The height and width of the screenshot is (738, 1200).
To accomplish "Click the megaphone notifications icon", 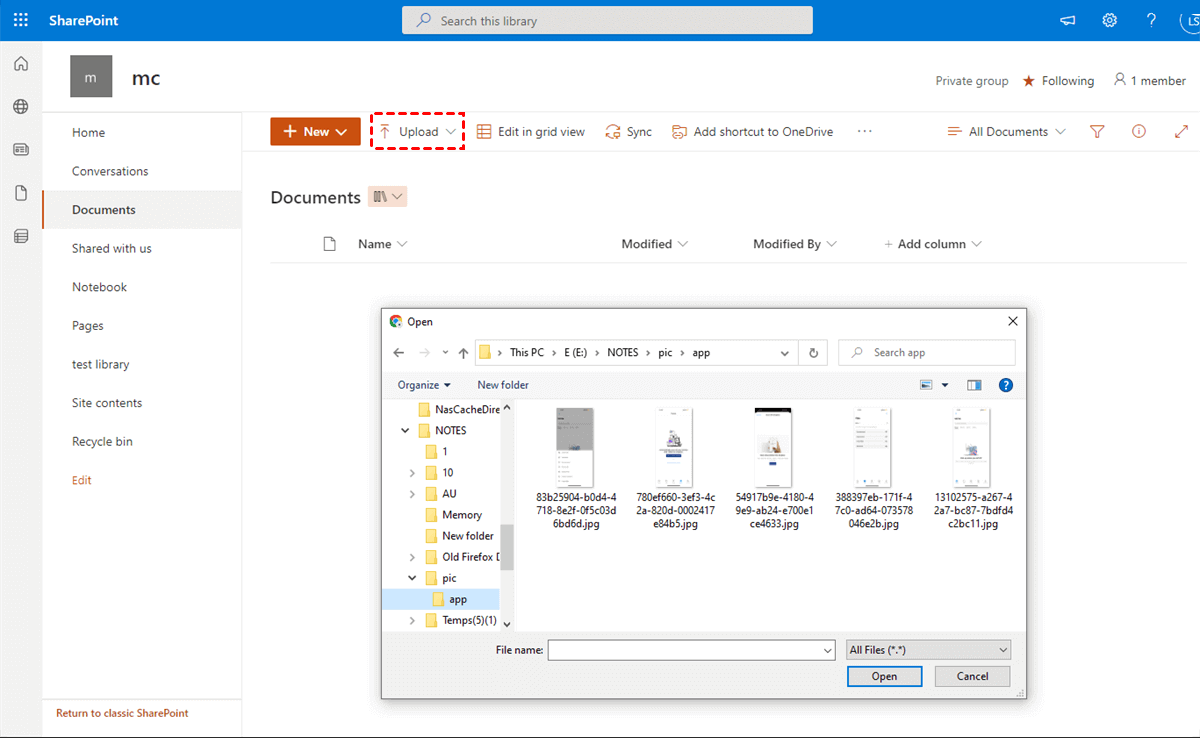I will click(x=1068, y=20).
